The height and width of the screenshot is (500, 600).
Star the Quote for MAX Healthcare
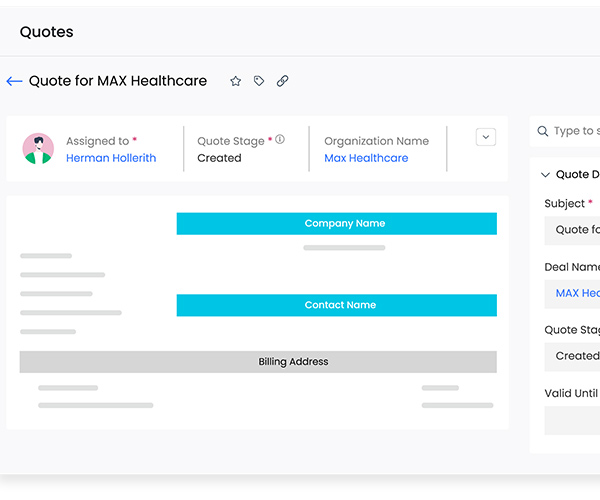[236, 82]
